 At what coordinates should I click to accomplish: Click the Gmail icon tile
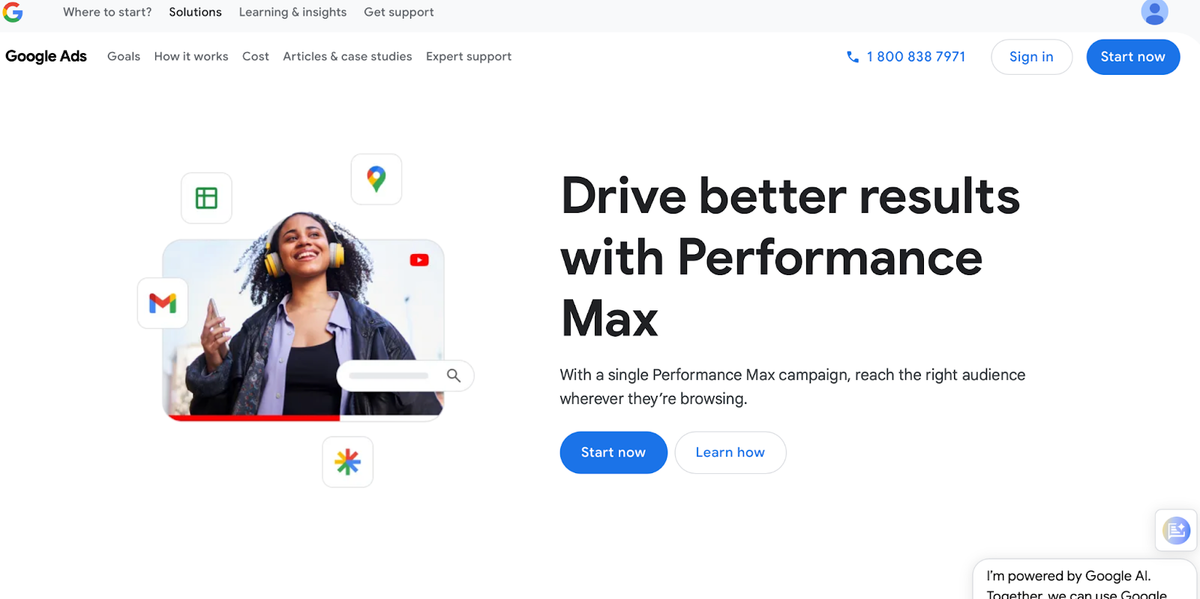(162, 302)
